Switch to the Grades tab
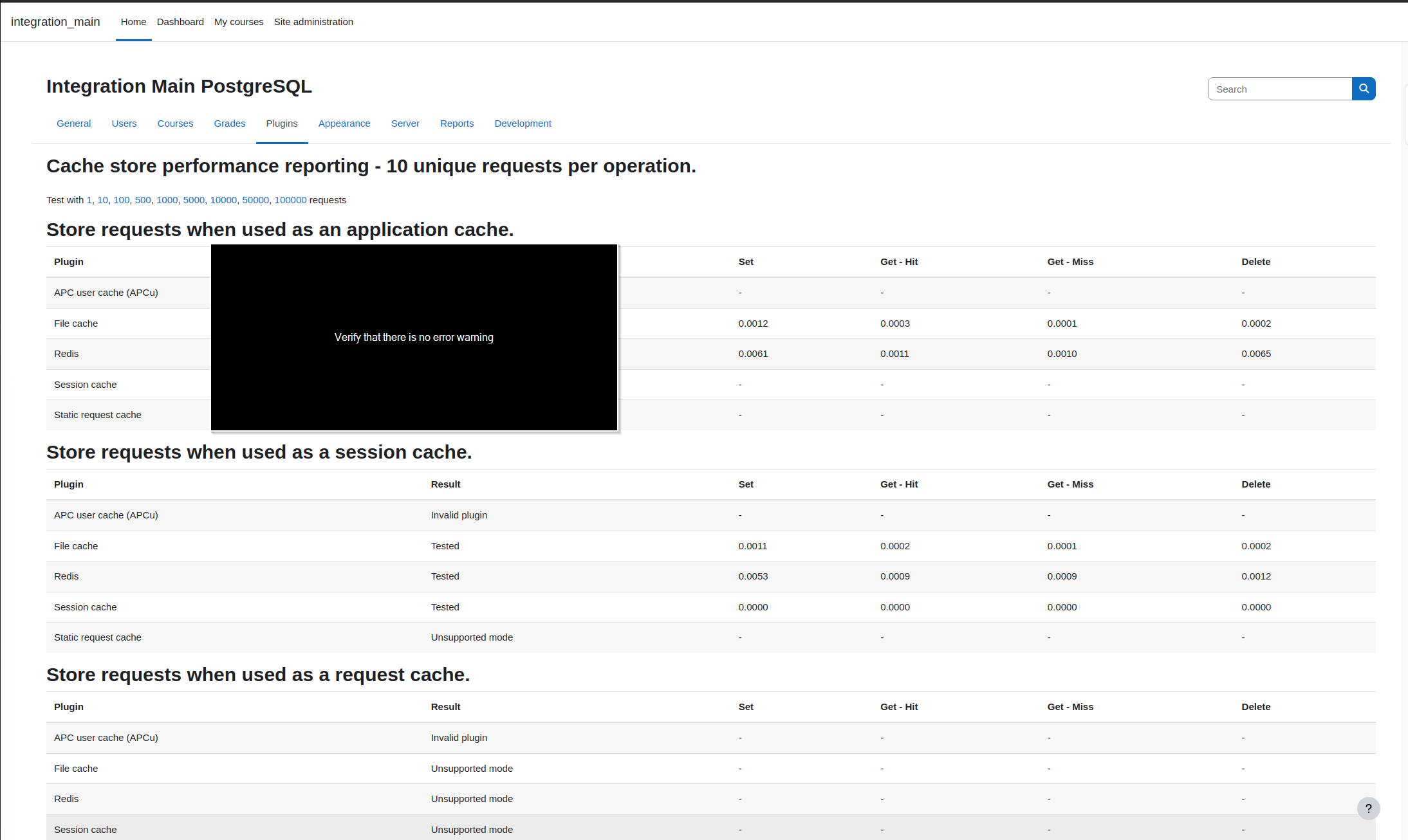1408x840 pixels. [x=230, y=123]
